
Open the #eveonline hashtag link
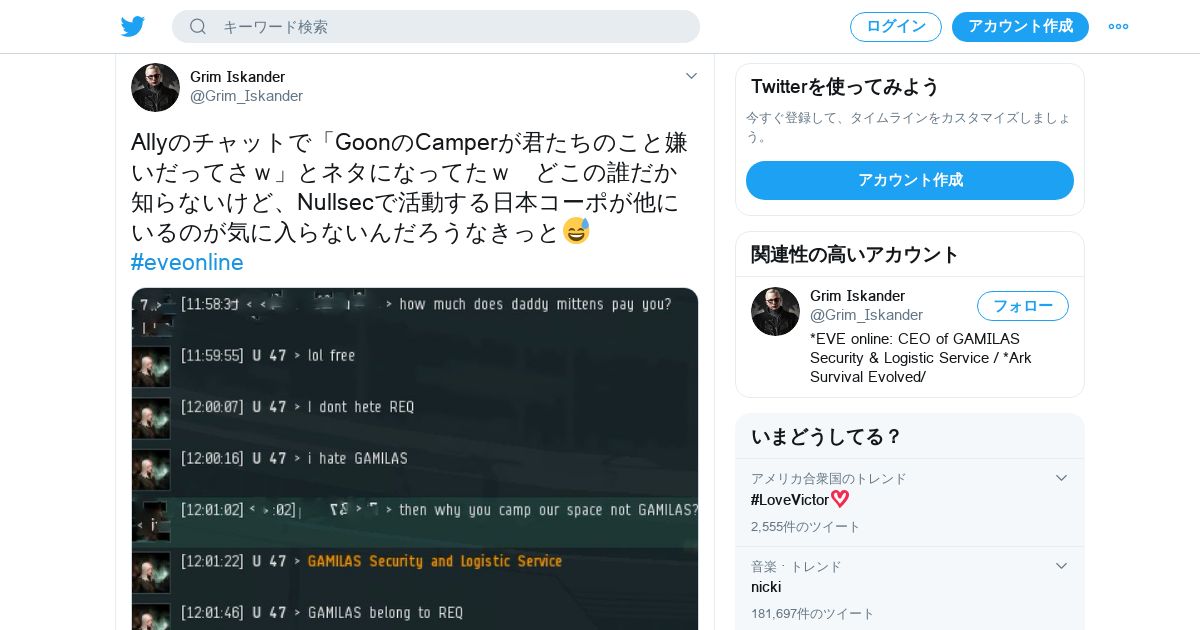tap(187, 262)
